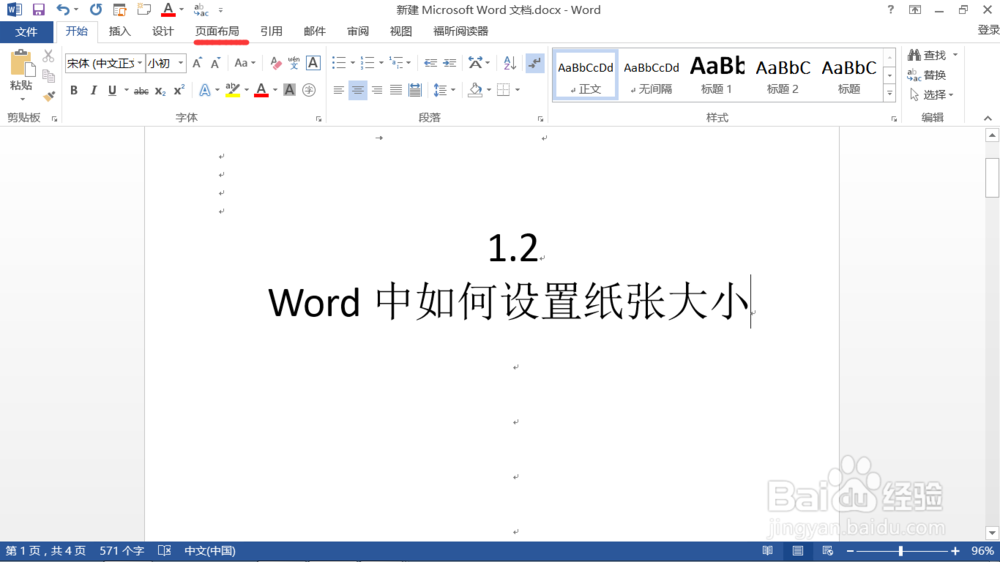Decrease font size with the smaller A

pos(216,63)
